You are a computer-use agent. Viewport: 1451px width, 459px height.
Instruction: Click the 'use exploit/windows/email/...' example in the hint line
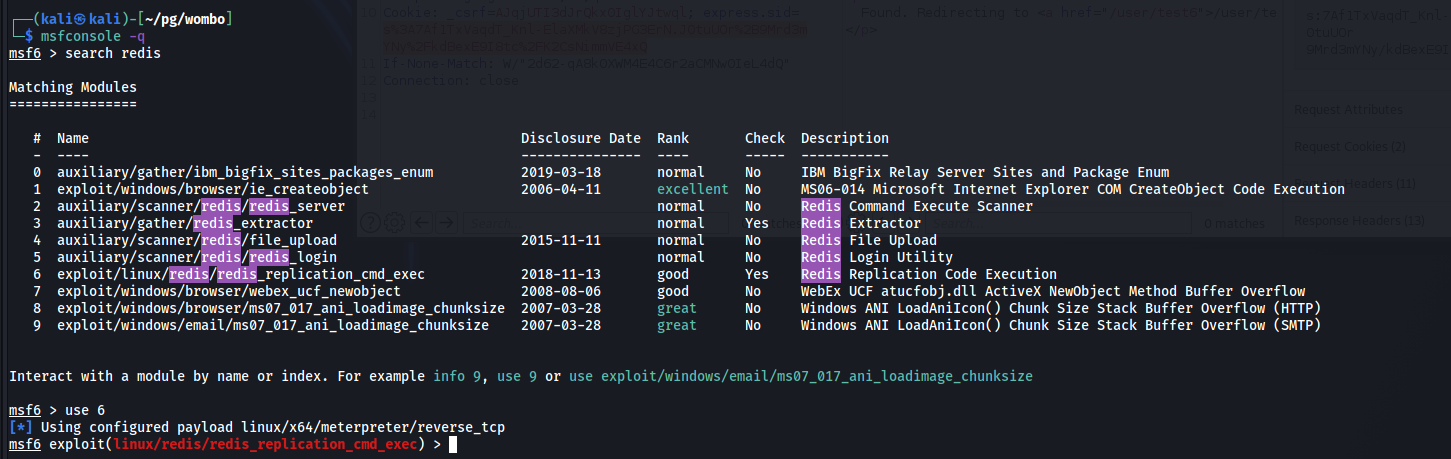click(x=801, y=376)
